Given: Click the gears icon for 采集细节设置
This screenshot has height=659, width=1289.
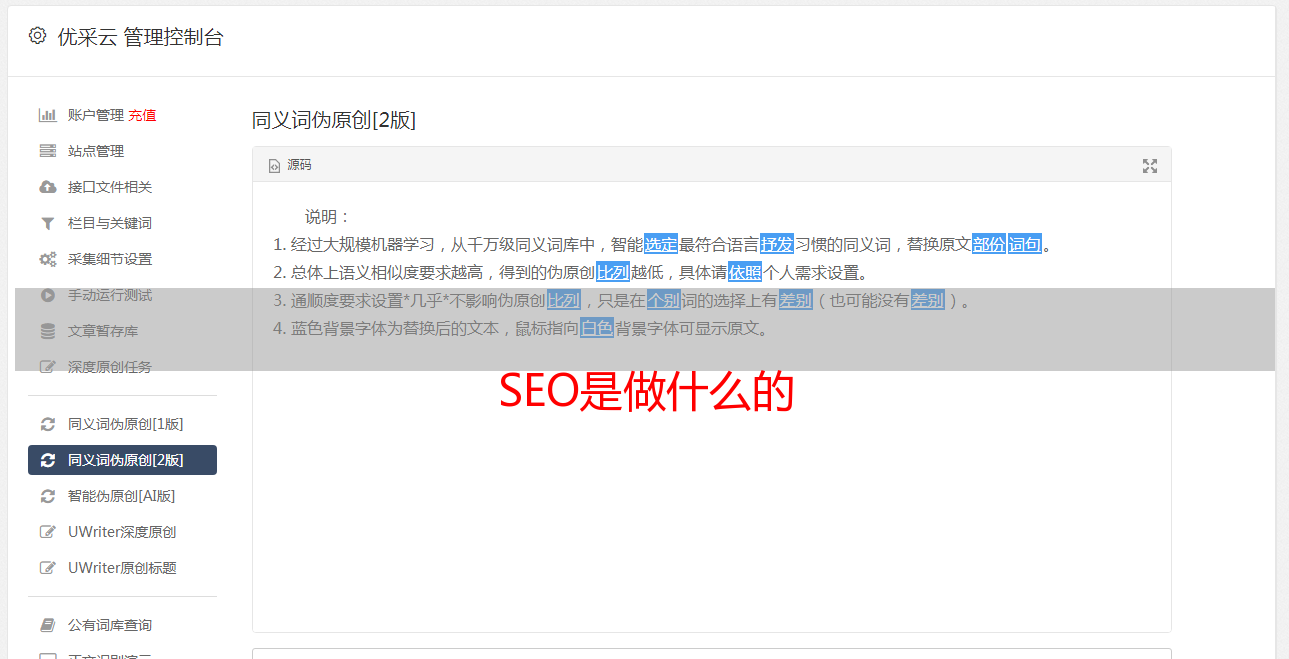Looking at the screenshot, I should 47,259.
